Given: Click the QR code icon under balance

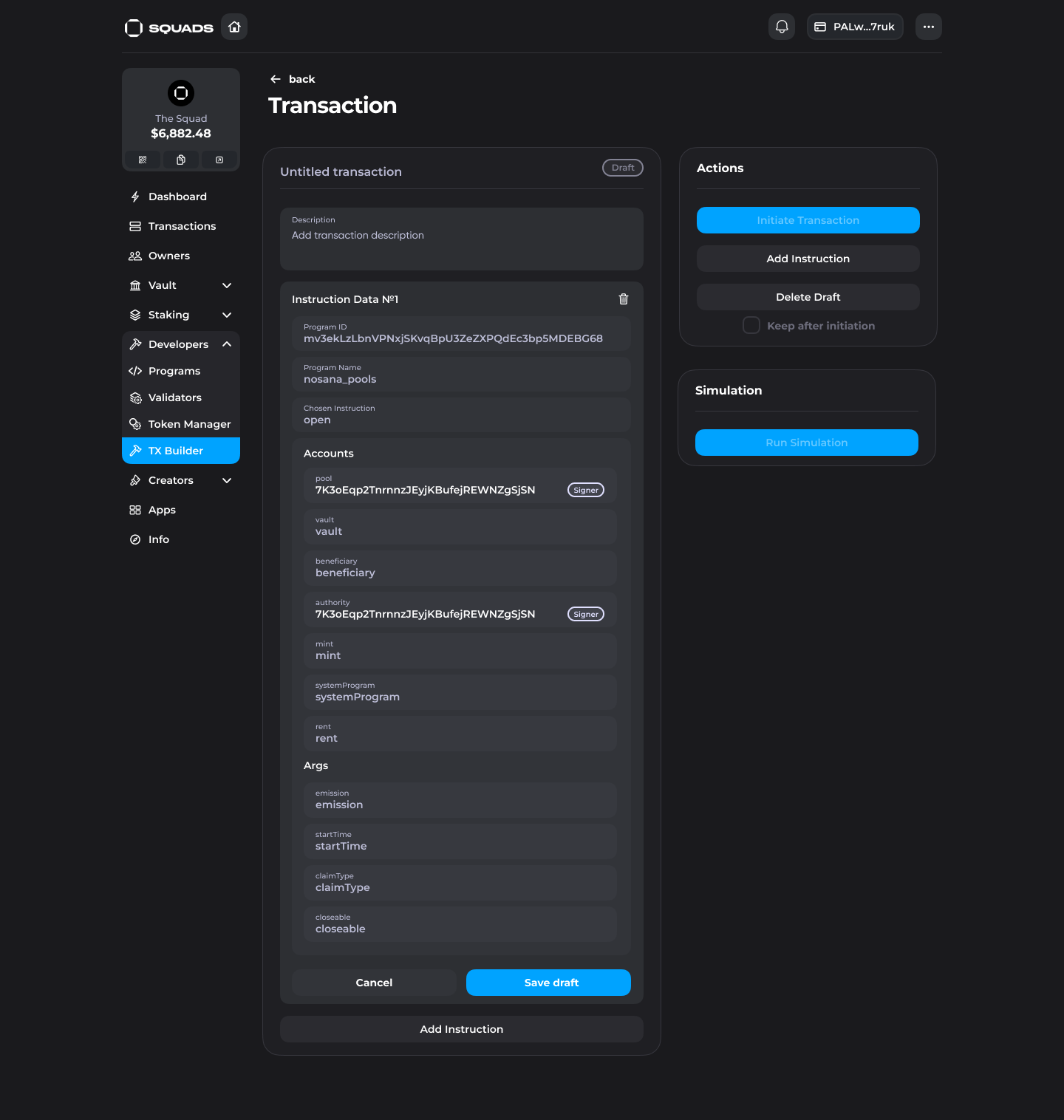Looking at the screenshot, I should click(x=143, y=160).
